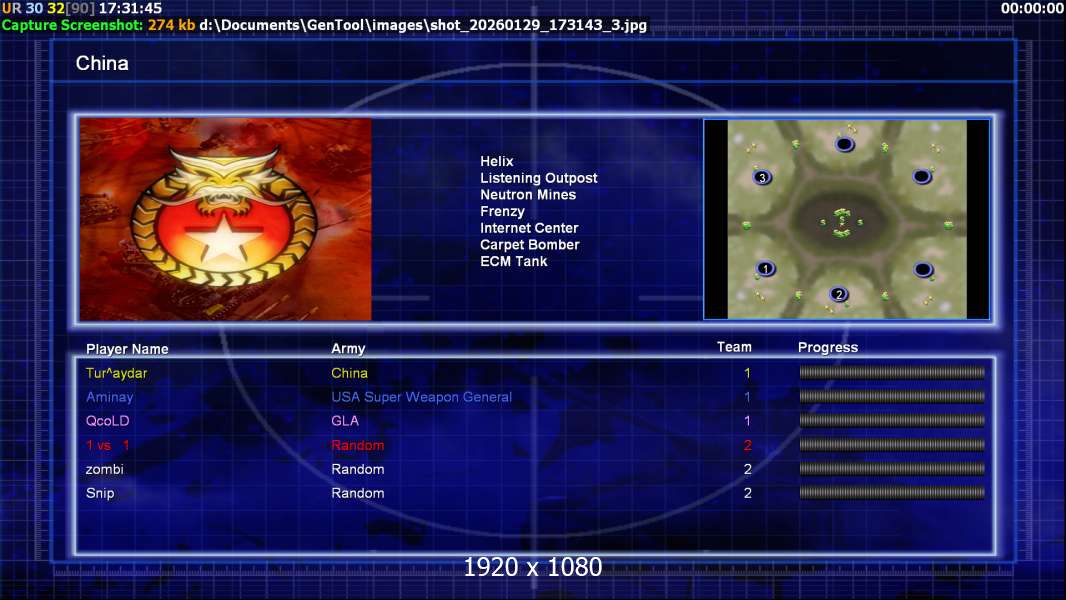Click start position marker 3 on minimap
This screenshot has width=1066, height=600.
click(762, 177)
